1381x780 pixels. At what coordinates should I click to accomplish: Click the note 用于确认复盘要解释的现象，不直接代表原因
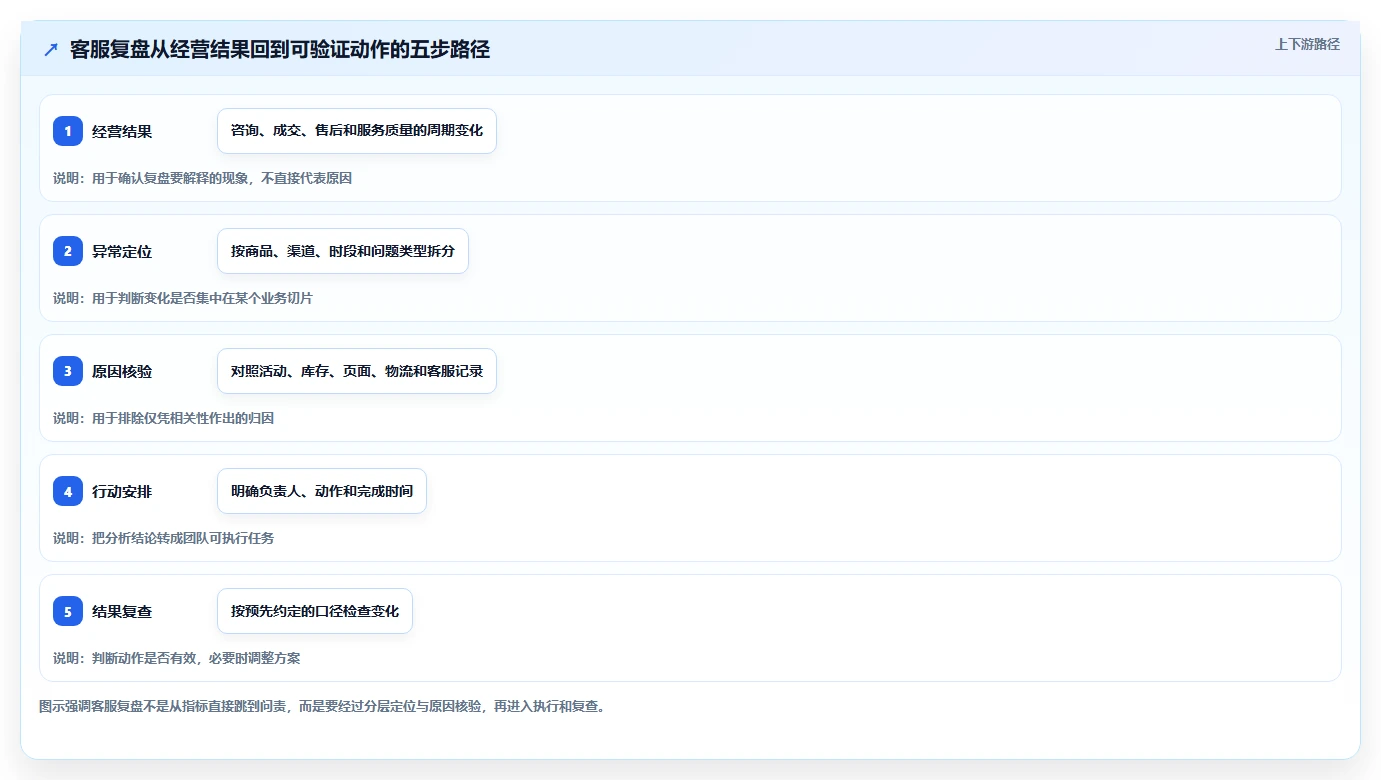222,178
